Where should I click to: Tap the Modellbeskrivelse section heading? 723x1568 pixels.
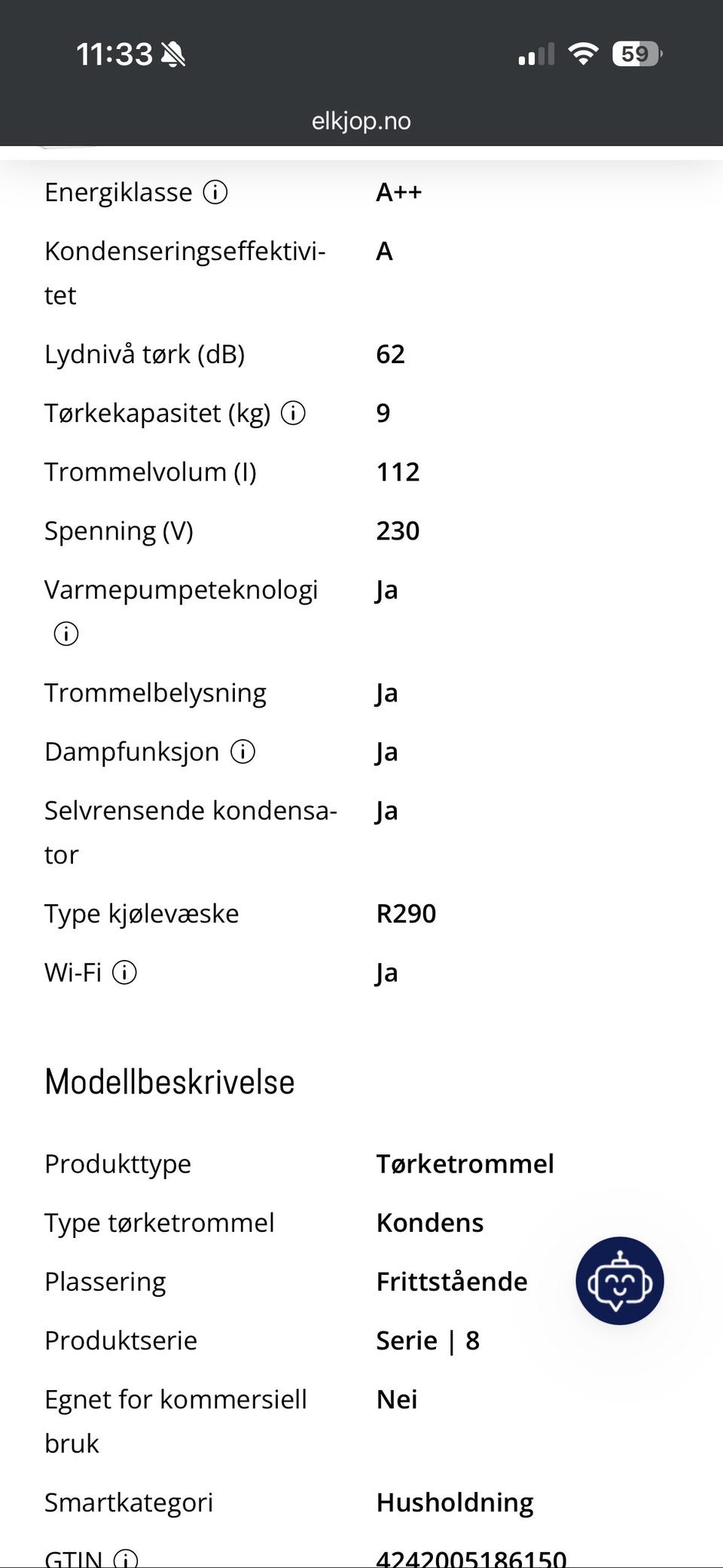click(169, 1082)
